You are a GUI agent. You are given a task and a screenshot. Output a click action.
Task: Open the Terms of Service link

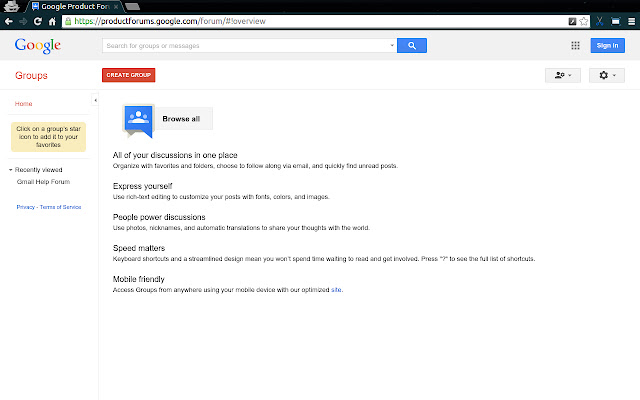point(60,207)
